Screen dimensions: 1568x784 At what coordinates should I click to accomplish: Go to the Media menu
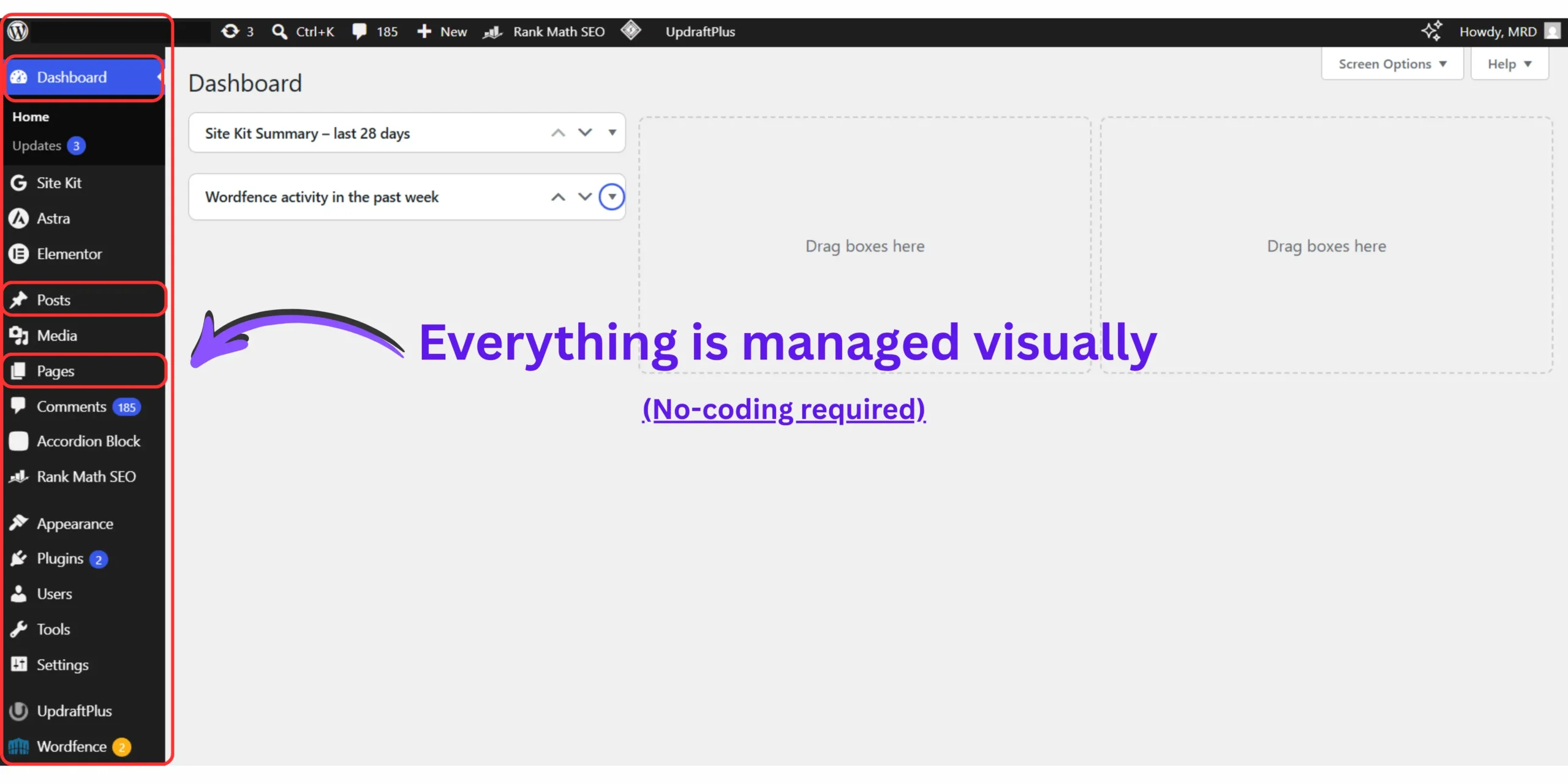click(x=85, y=335)
